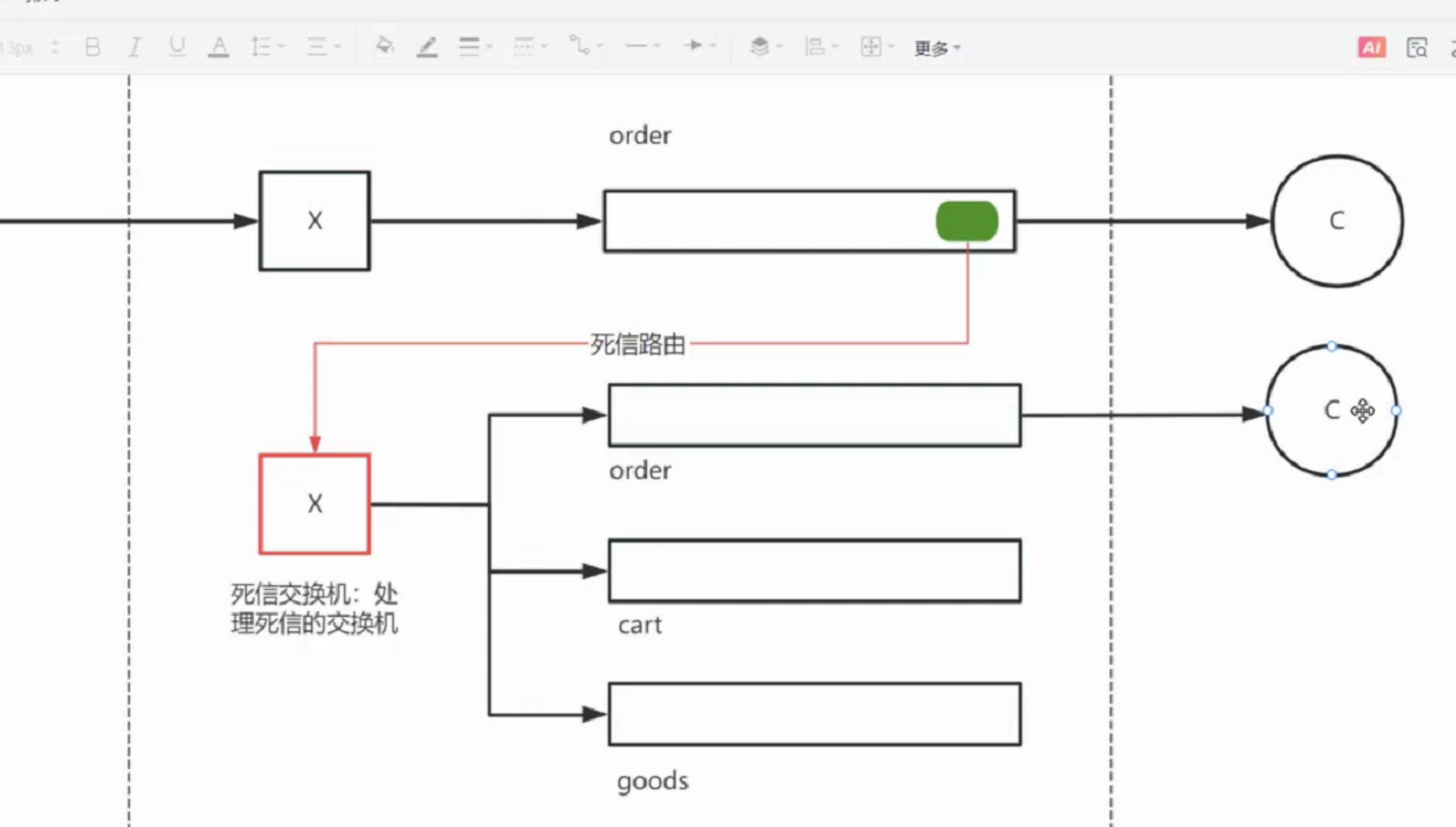The image size is (1456, 827).
Task: Open the 更多 menu
Action: [936, 48]
